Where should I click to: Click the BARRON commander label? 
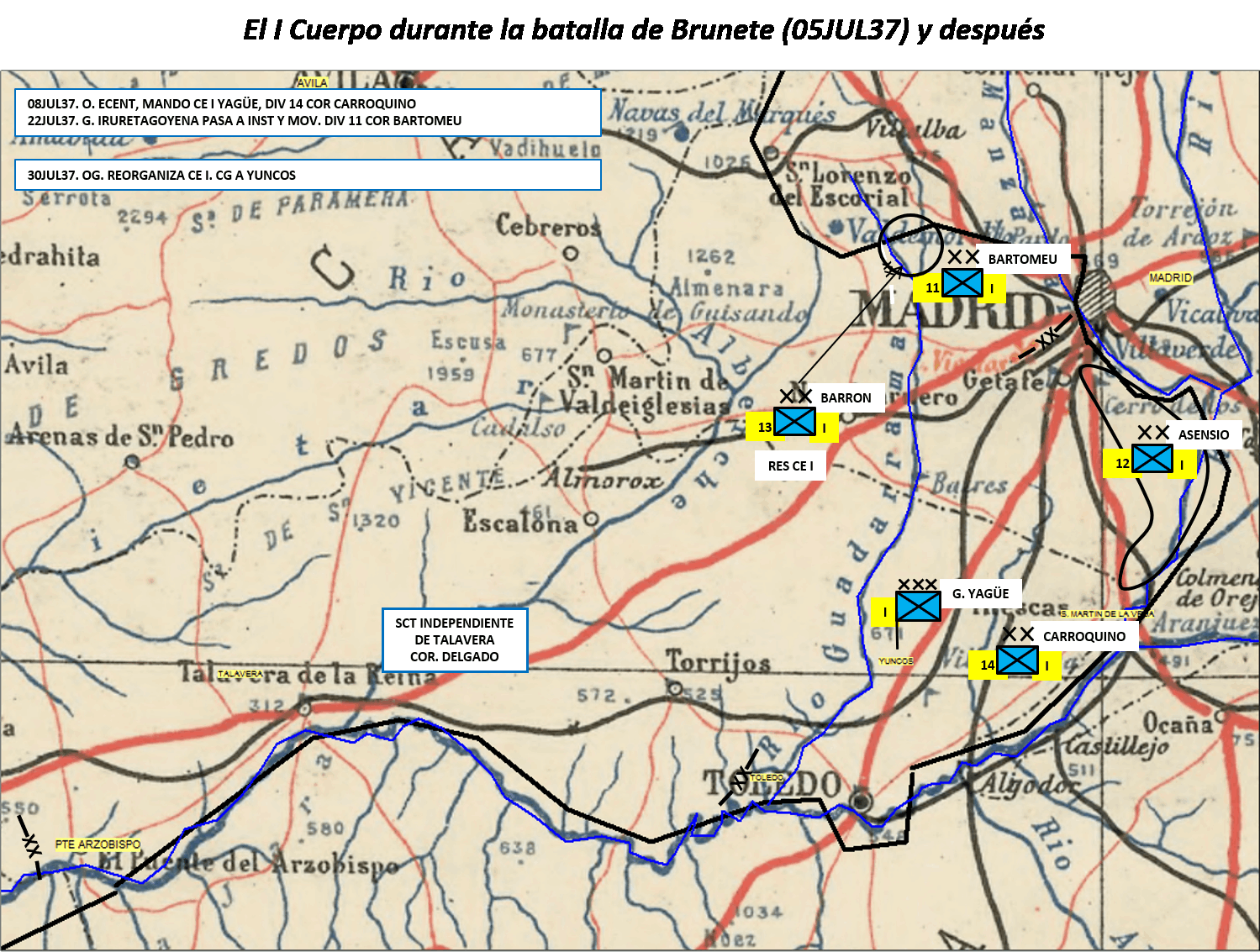(846, 397)
